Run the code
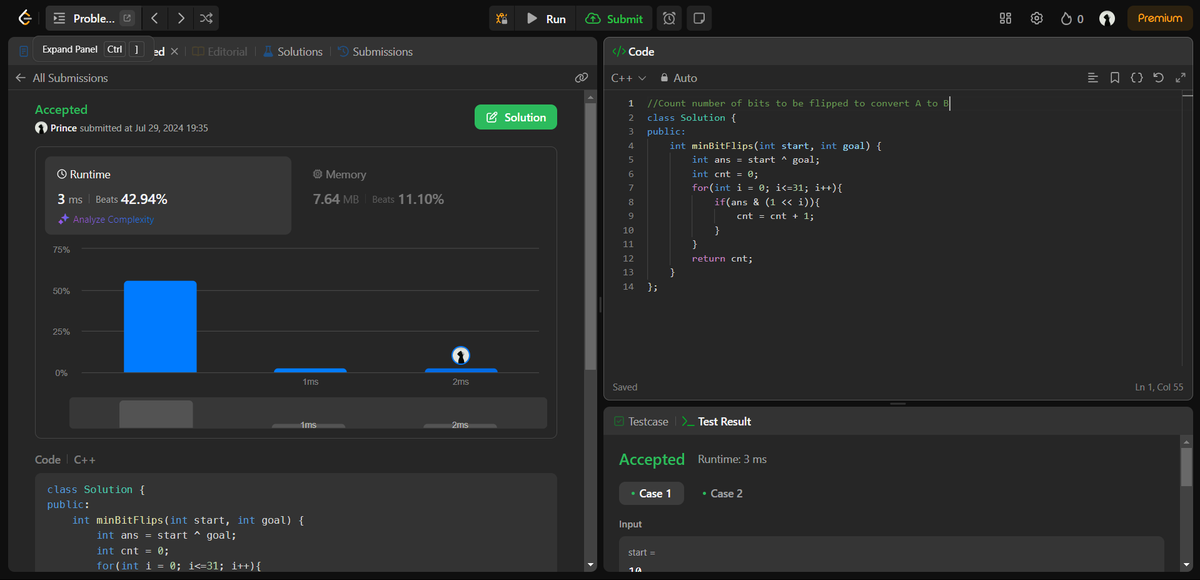 coord(546,18)
